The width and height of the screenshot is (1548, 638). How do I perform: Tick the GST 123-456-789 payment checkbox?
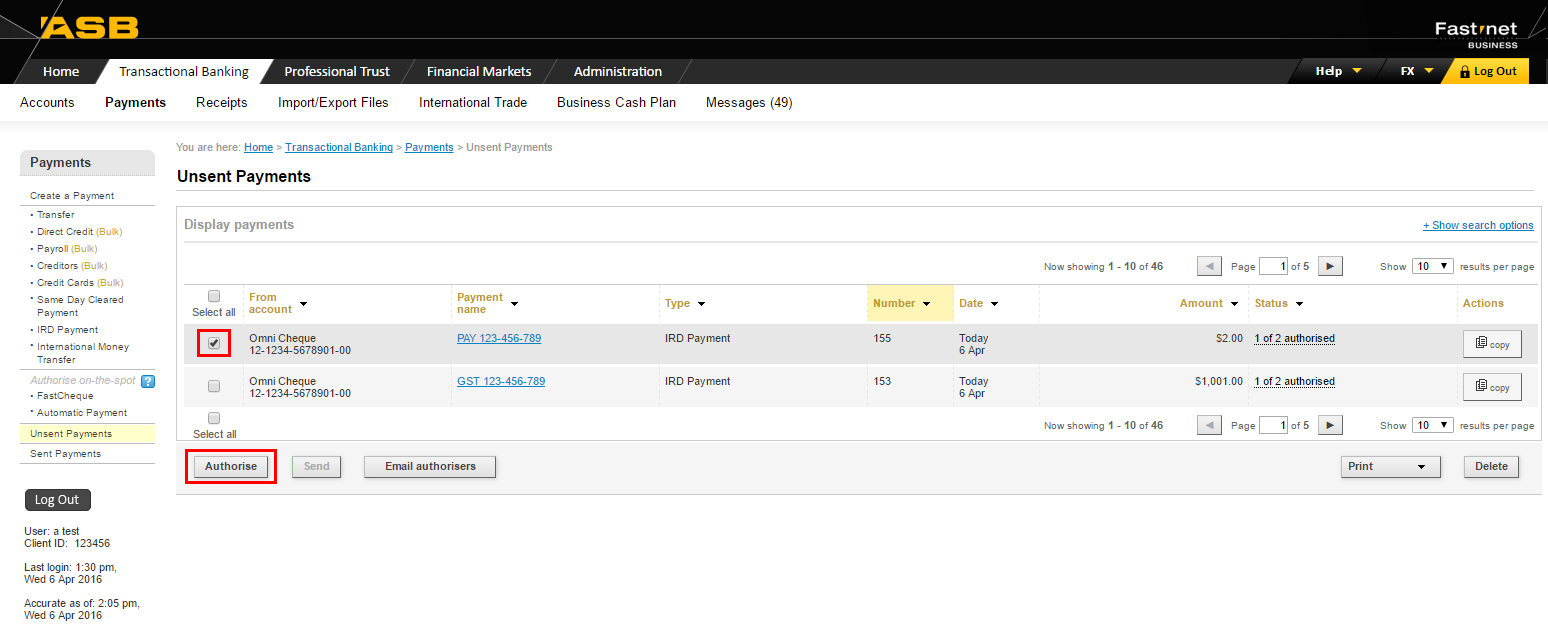[214, 386]
